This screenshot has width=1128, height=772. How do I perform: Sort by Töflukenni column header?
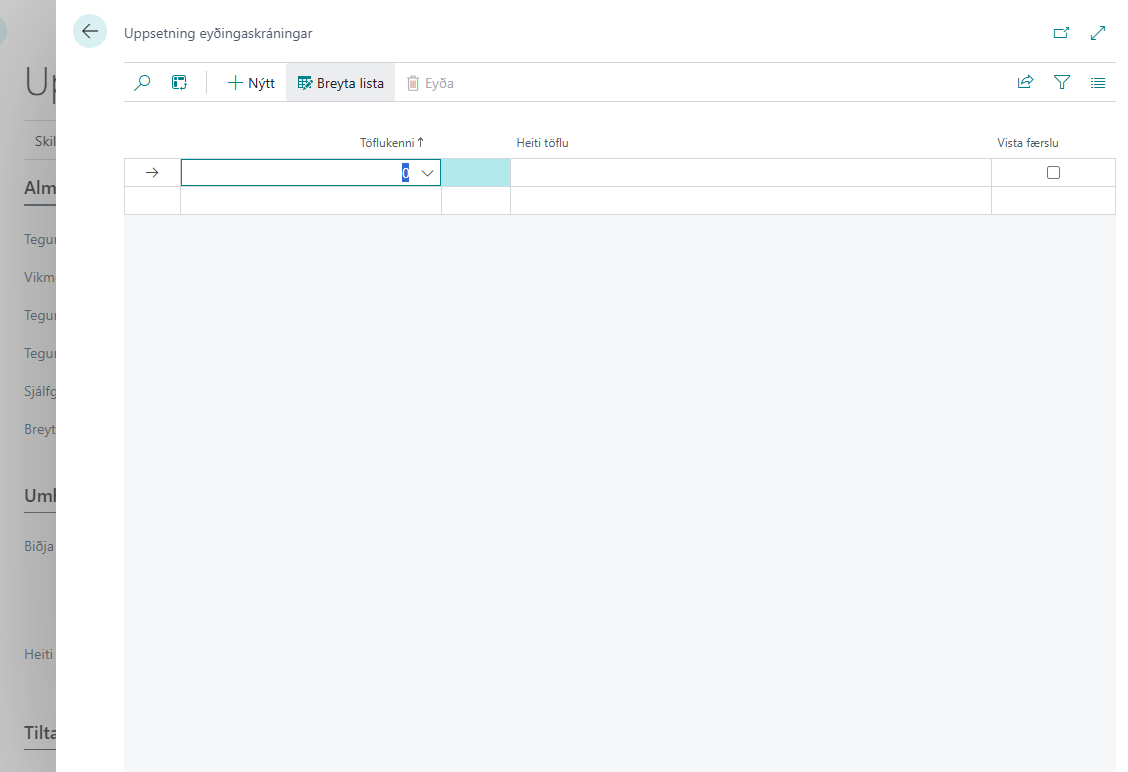(x=391, y=143)
